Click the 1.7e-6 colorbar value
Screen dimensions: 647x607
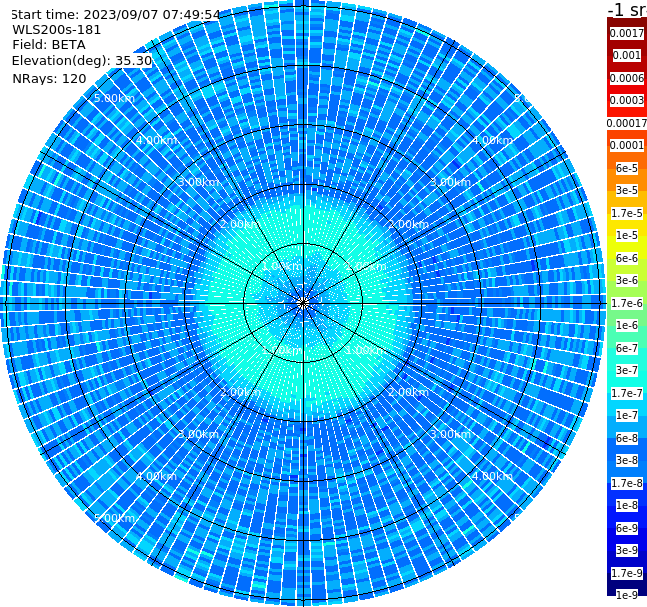click(627, 303)
